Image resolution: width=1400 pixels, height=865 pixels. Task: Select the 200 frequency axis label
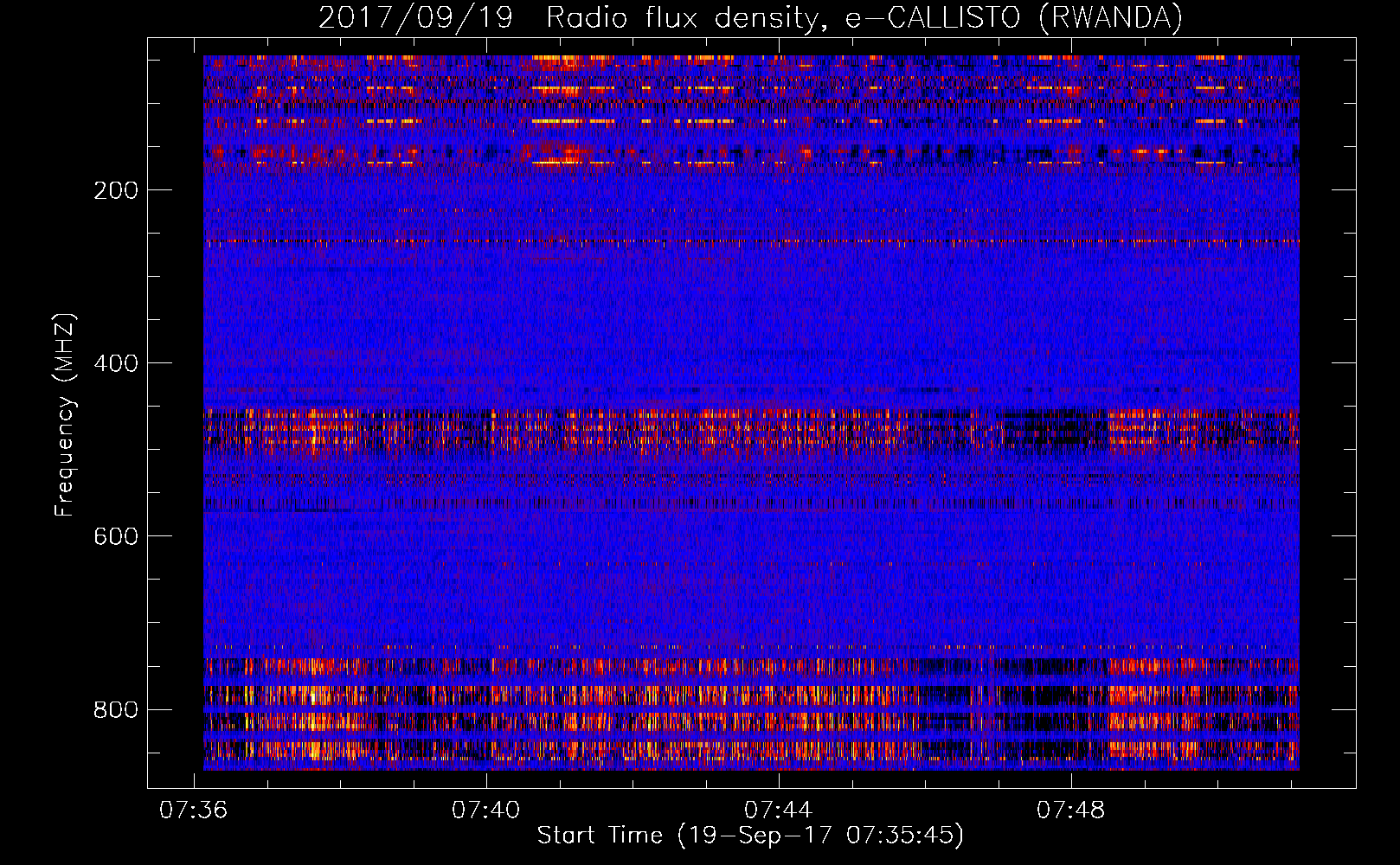[116, 190]
